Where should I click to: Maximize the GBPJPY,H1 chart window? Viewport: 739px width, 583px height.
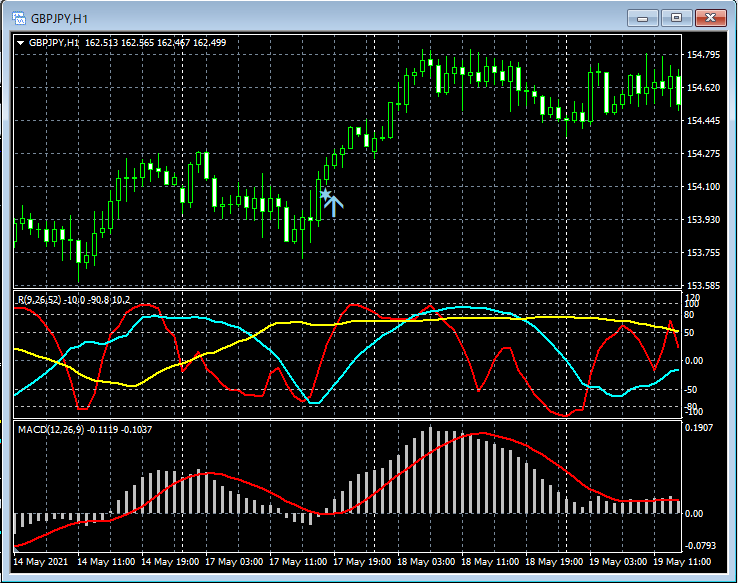(x=677, y=17)
